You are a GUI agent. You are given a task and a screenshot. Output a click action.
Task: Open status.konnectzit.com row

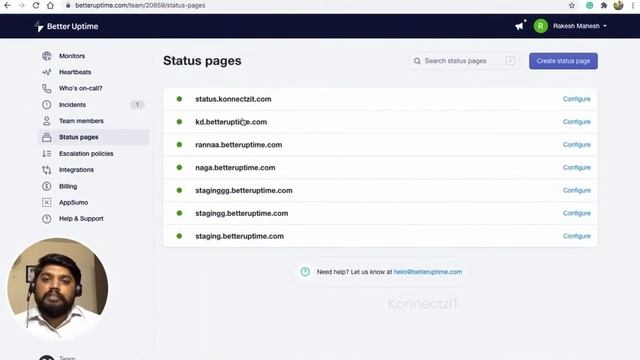click(x=380, y=99)
